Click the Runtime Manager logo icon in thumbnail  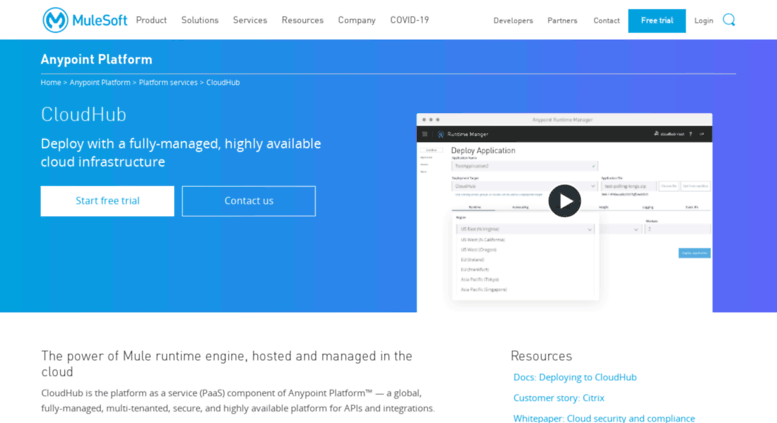pos(441,134)
